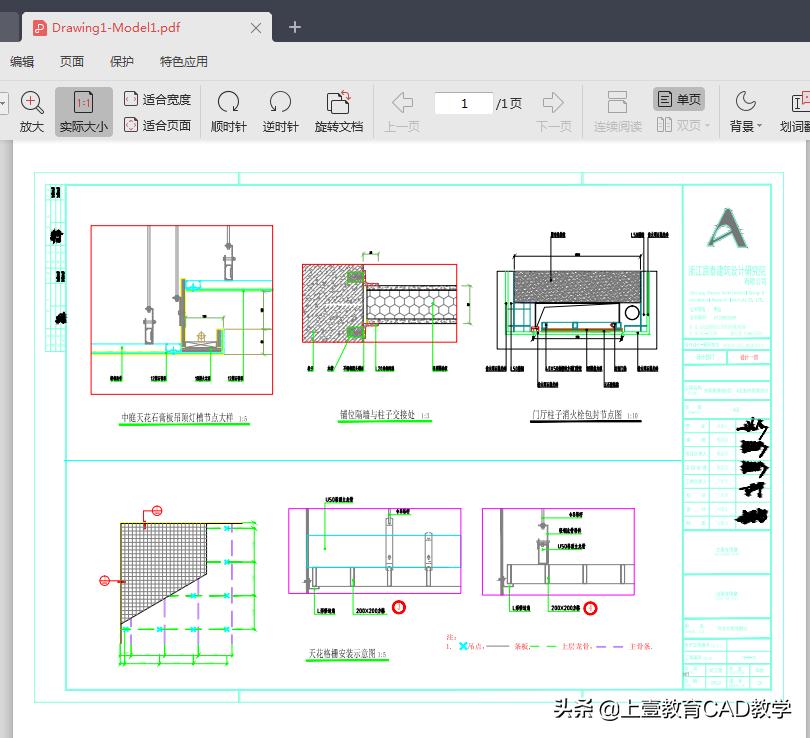Open the 保护 menu
This screenshot has width=810, height=738.
[x=122, y=61]
